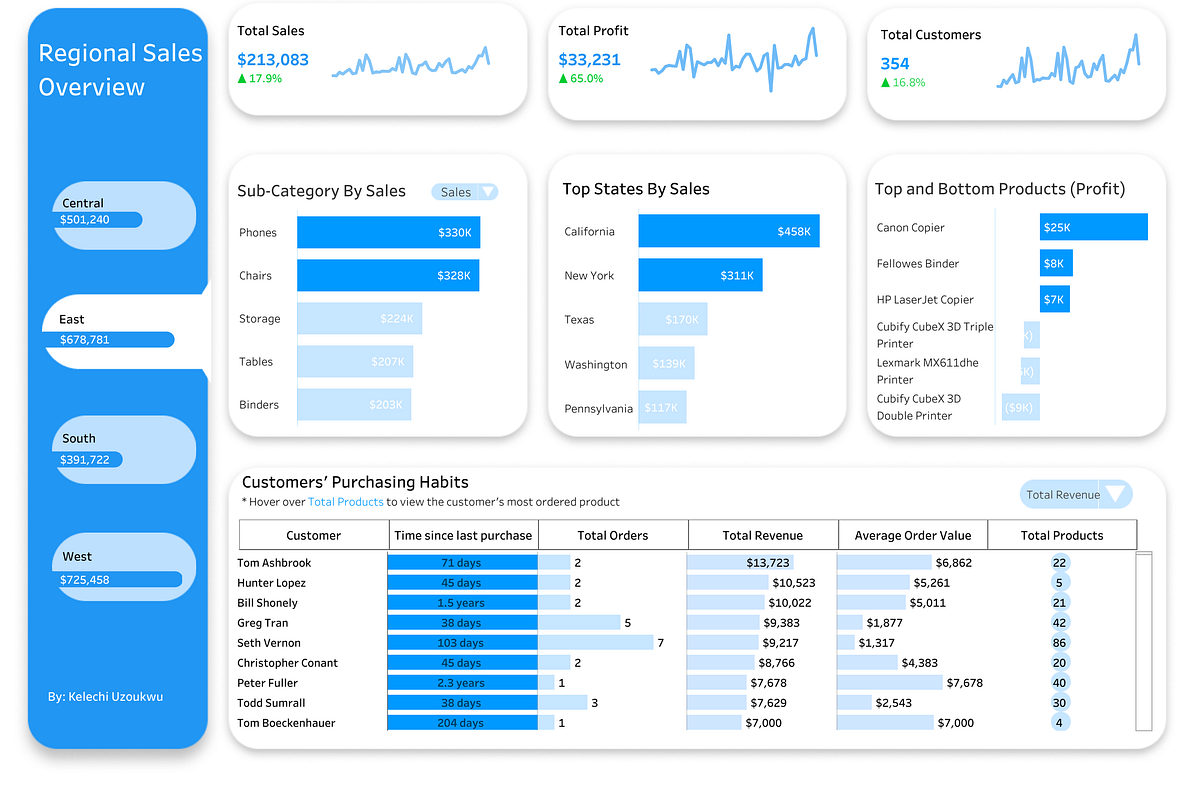Click the Canon Copier profit bar
This screenshot has height=800, width=1200.
click(x=1093, y=227)
